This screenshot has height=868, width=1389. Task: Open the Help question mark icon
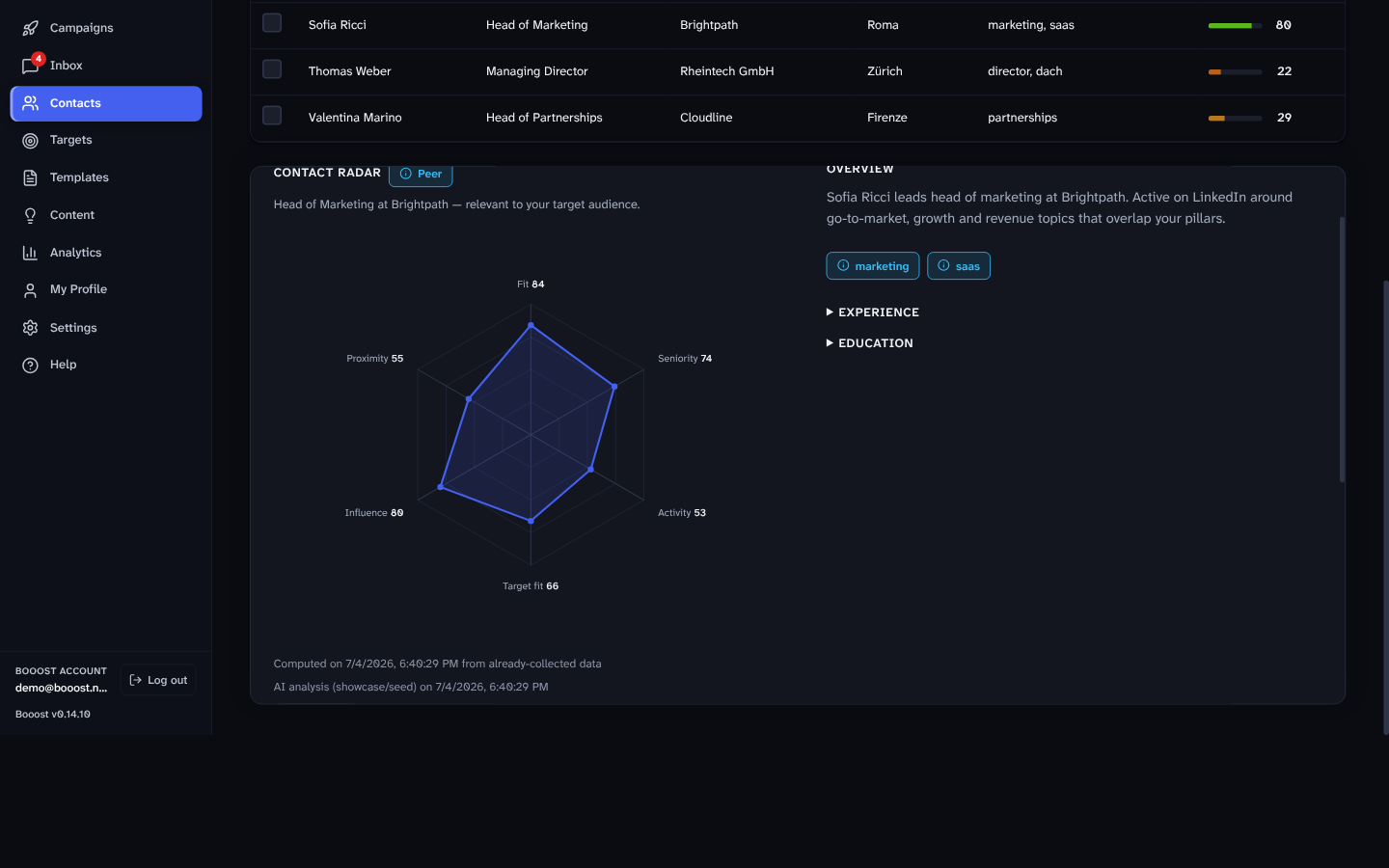coord(31,366)
